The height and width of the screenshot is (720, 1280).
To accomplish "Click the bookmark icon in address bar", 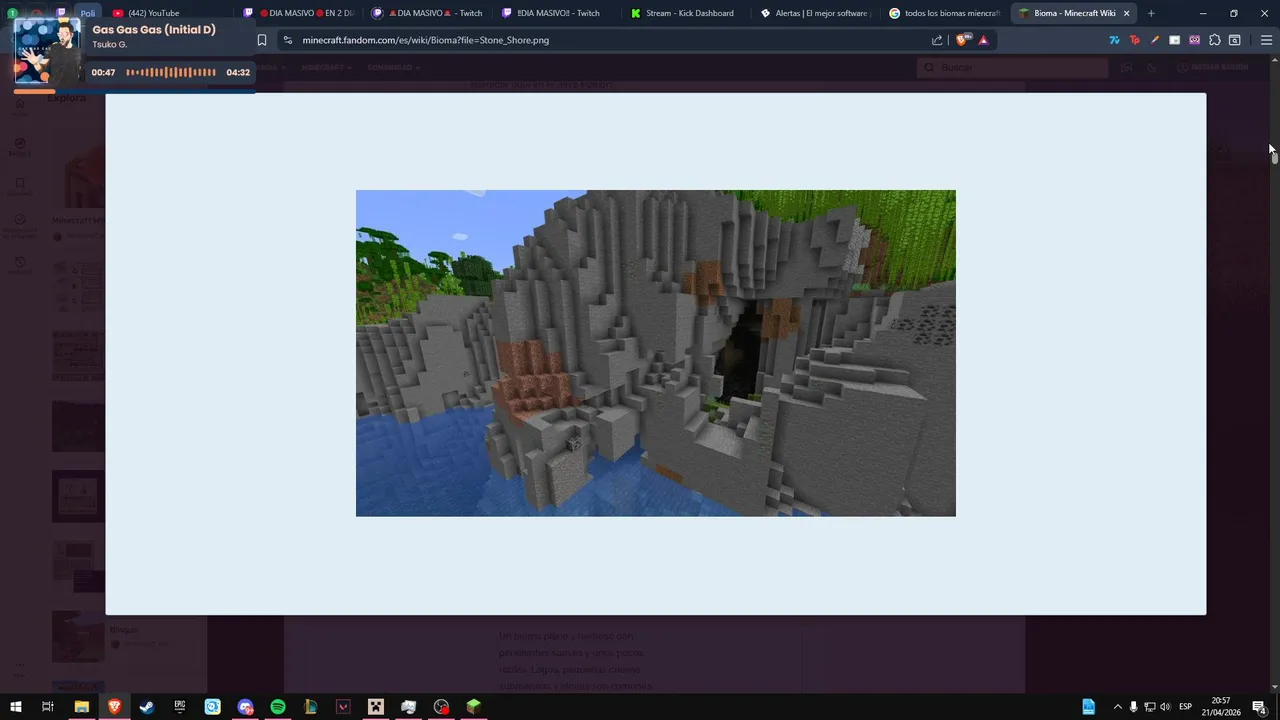I will point(262,40).
